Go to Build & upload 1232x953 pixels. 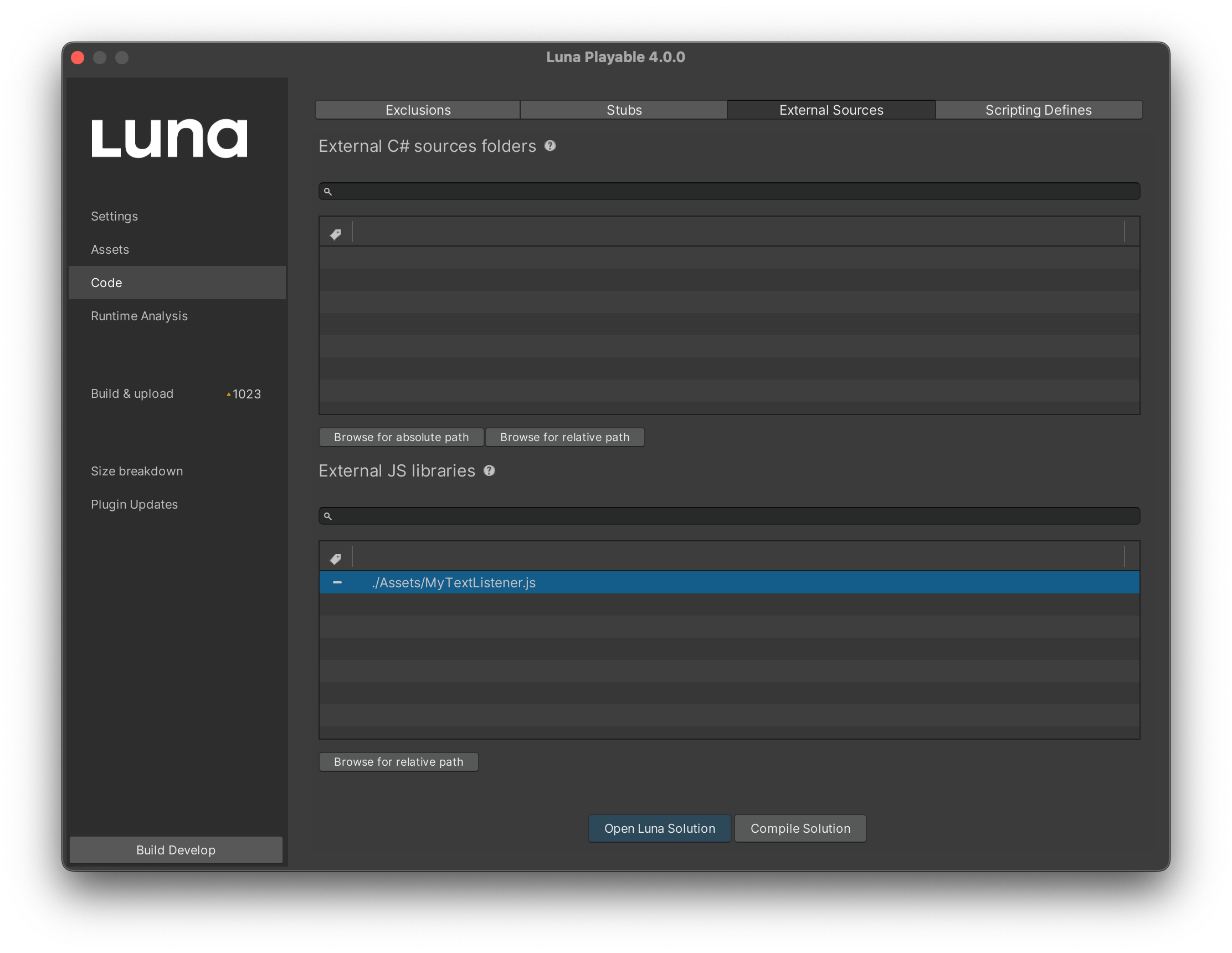pos(132,394)
